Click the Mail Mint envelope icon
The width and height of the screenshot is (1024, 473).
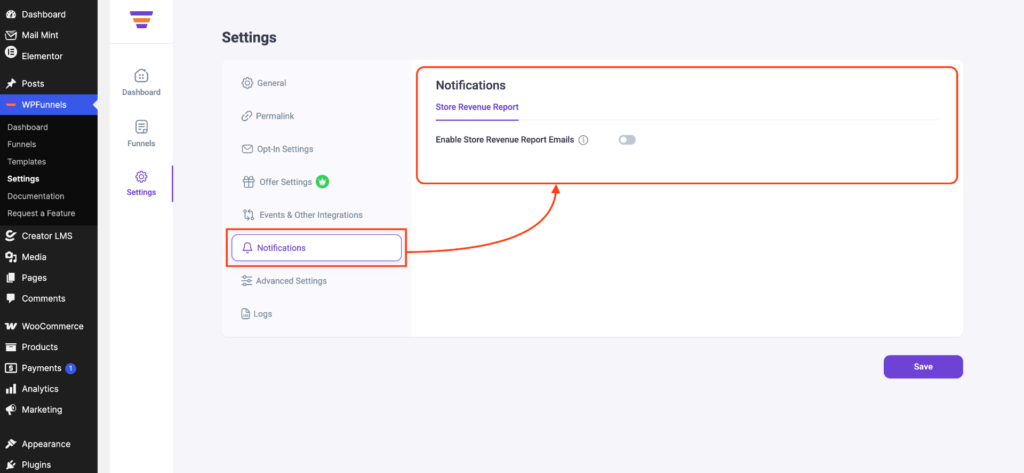click(x=10, y=35)
